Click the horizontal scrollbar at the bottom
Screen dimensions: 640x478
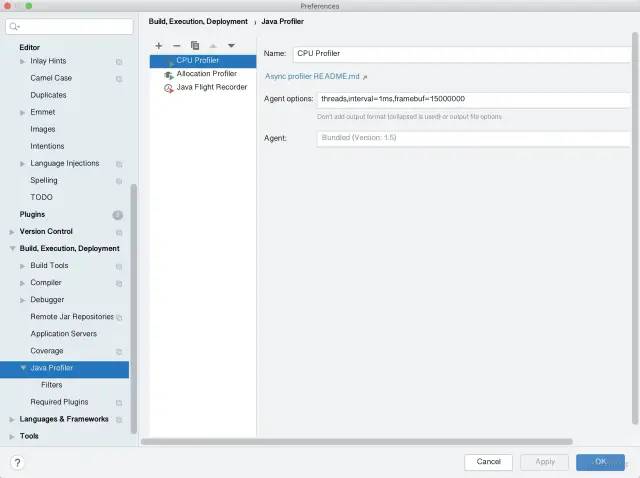tap(357, 442)
